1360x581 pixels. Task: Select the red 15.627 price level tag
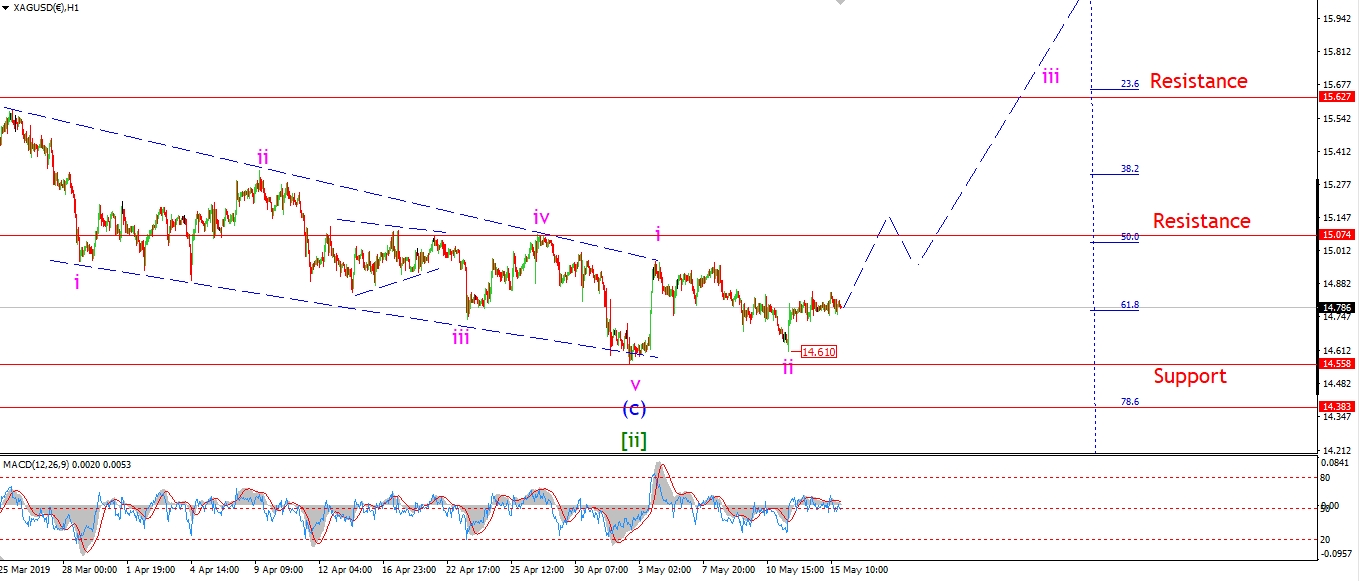(1337, 97)
